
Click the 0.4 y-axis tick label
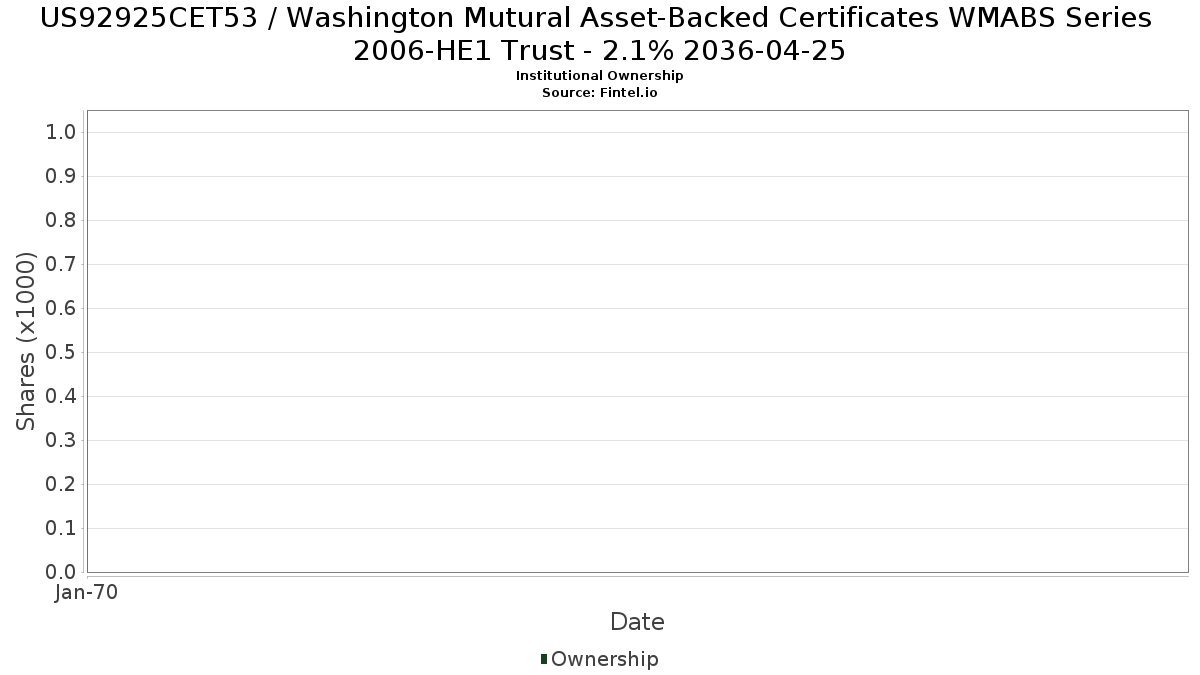point(61,397)
